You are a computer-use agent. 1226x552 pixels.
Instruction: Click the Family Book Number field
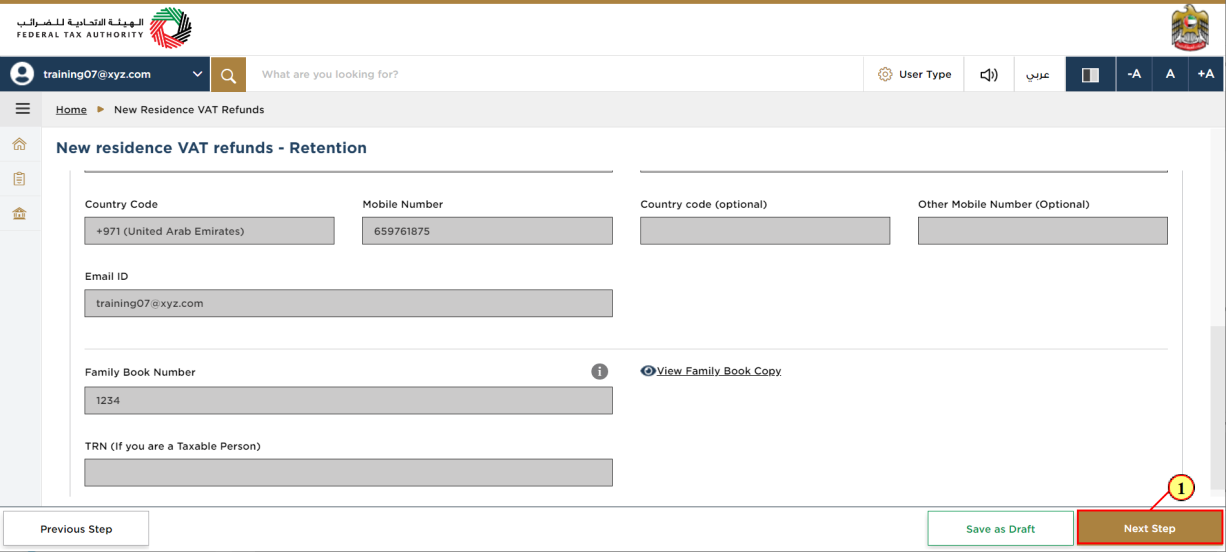click(x=348, y=400)
